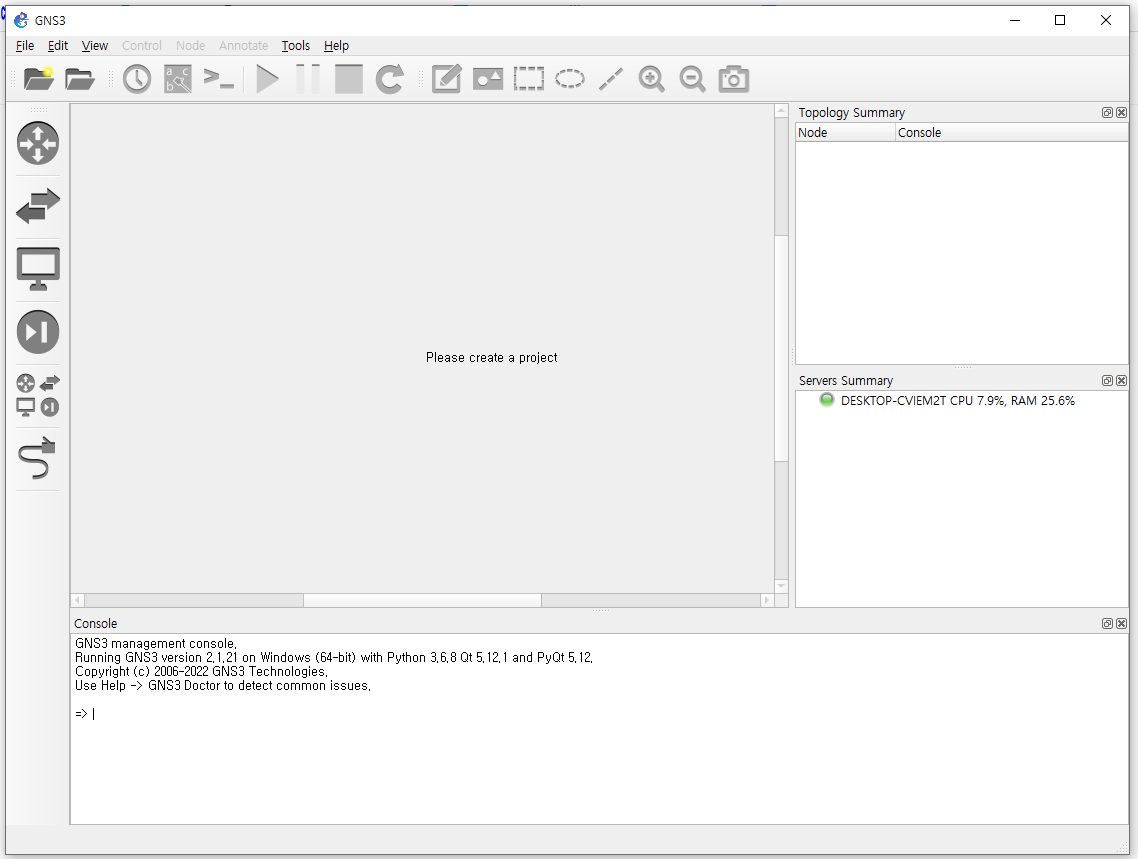
Task: Float the Servers Summary panel
Action: pyautogui.click(x=1107, y=380)
